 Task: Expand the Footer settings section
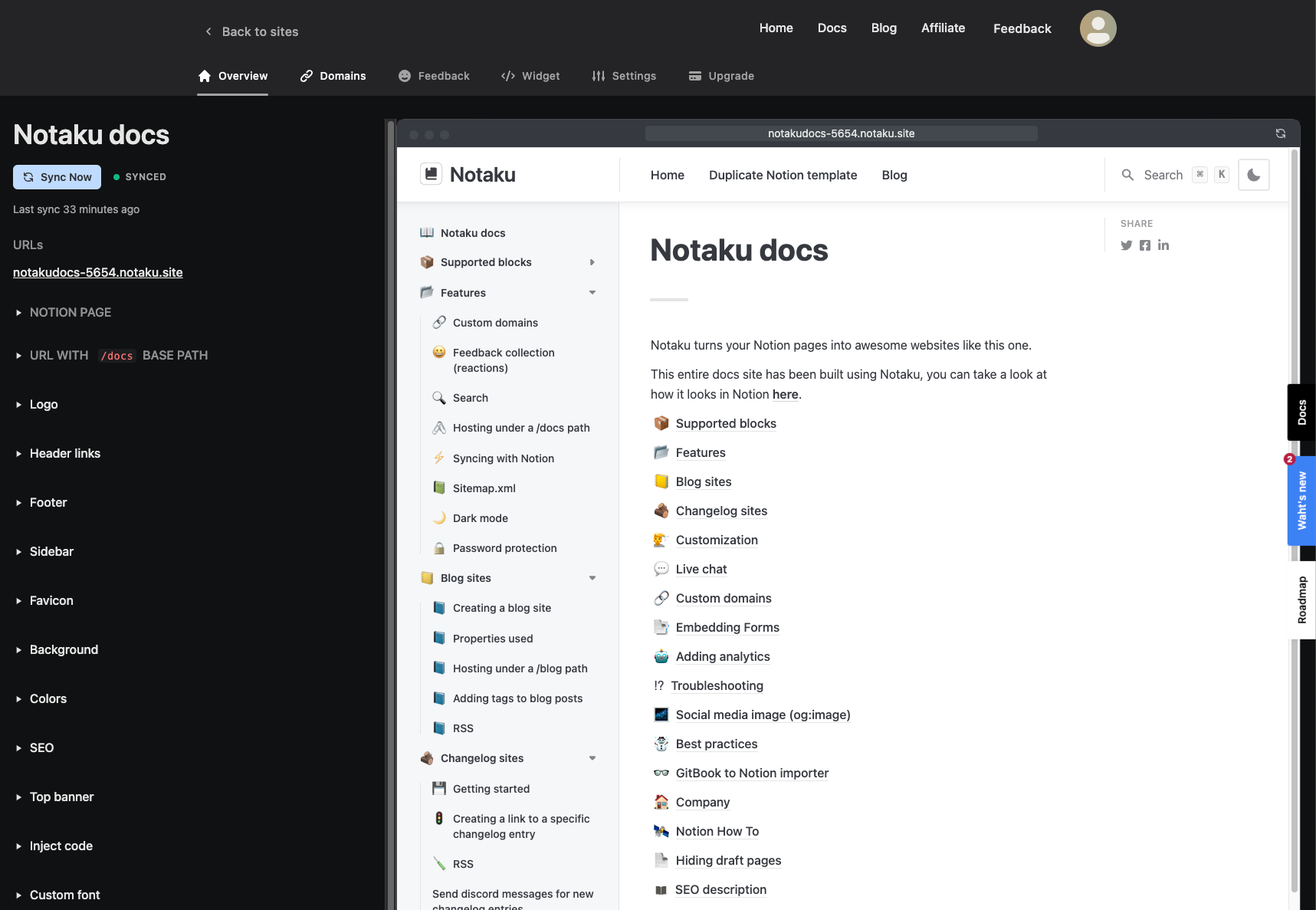pyautogui.click(x=41, y=503)
